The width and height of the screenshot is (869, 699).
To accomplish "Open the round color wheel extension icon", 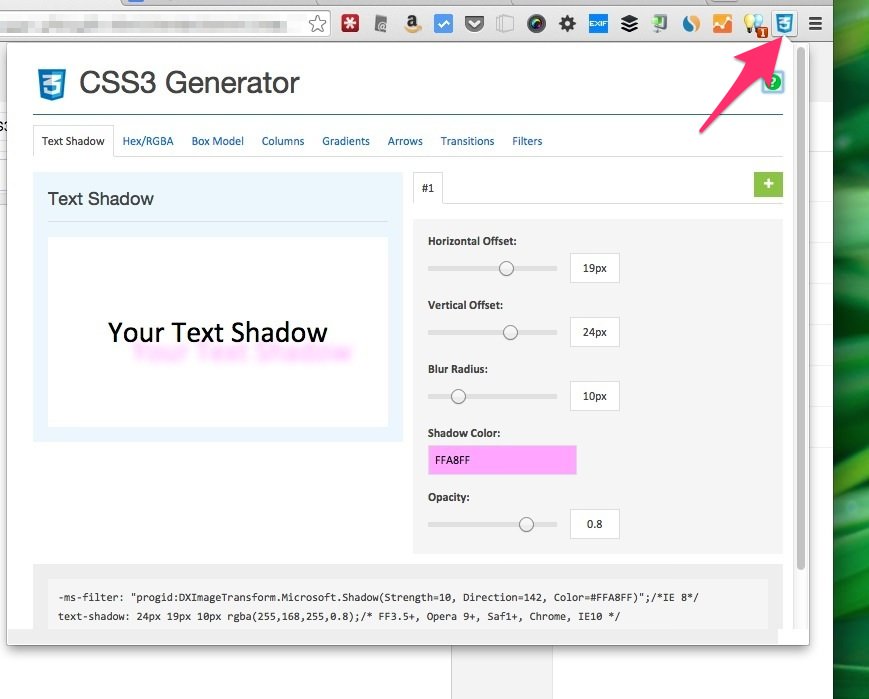I will coord(536,24).
